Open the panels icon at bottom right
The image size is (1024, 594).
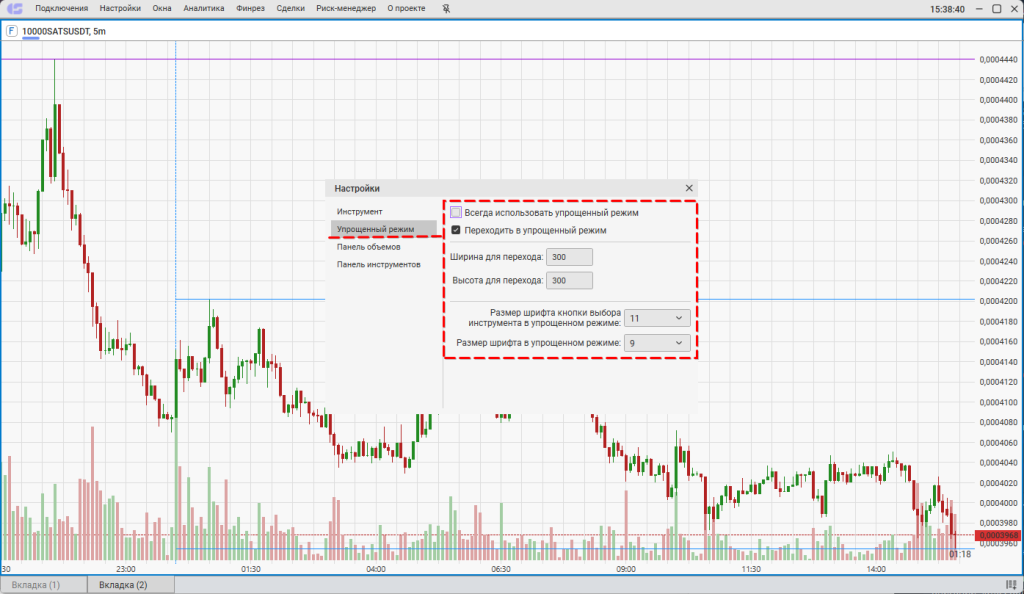(x=1012, y=585)
